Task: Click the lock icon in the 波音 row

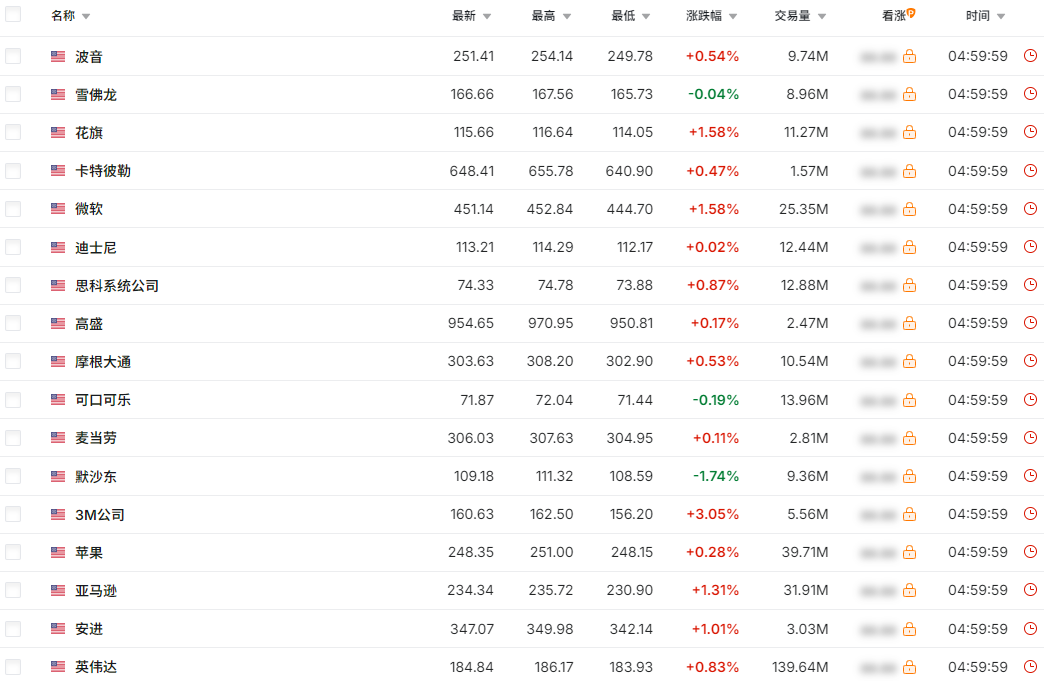Action: (909, 57)
